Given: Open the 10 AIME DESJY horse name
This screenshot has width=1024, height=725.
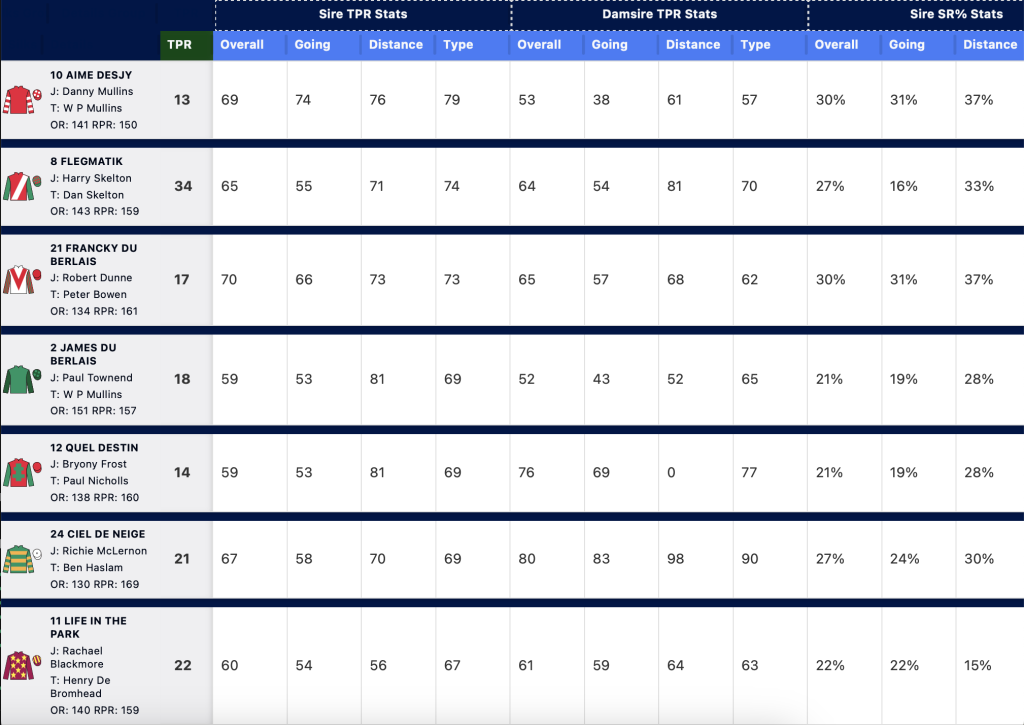Looking at the screenshot, I should click(x=91, y=75).
